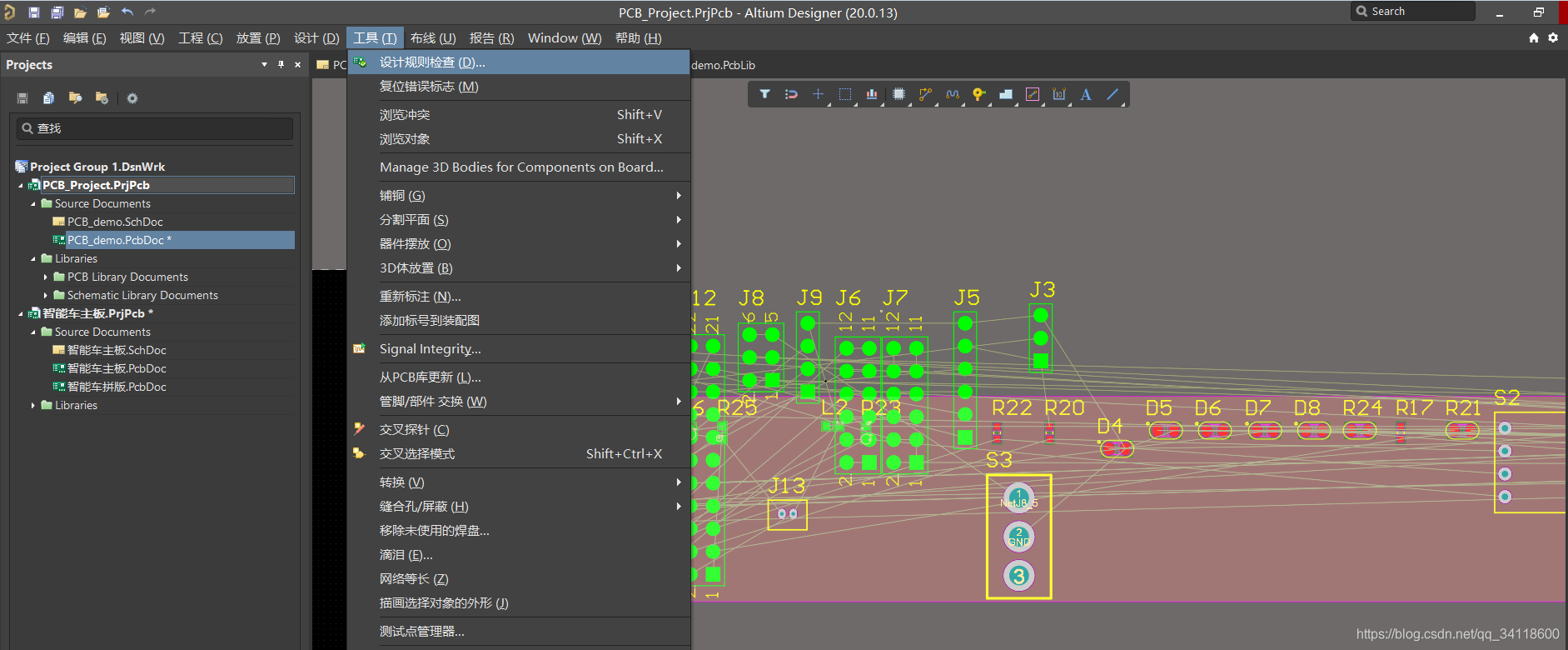This screenshot has height=650, width=1568.
Task: Open the 转换 (V) submenu
Action: pos(518,482)
